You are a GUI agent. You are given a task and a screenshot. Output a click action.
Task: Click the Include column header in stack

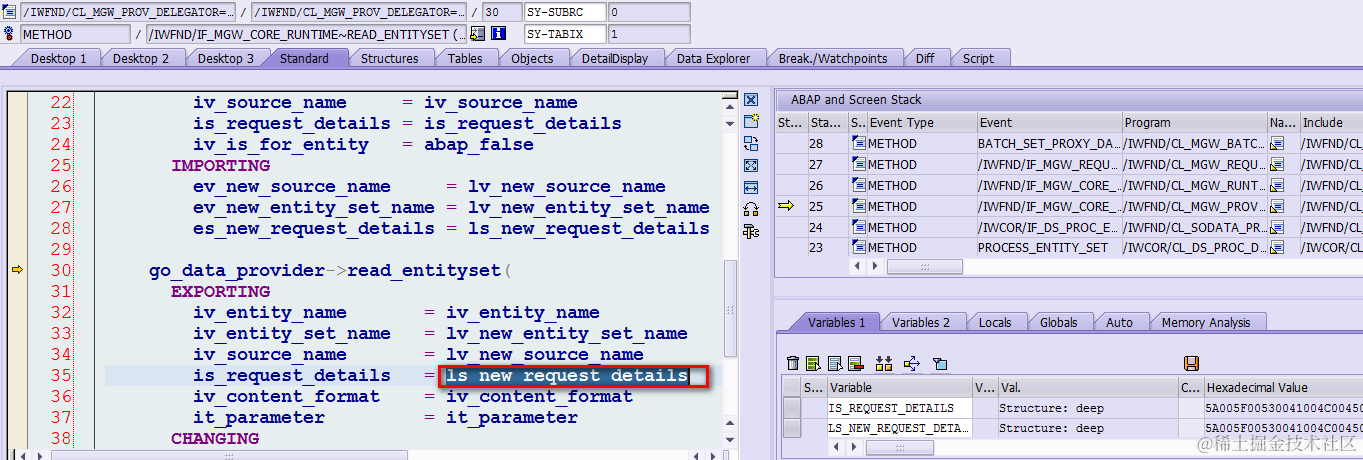point(1330,122)
